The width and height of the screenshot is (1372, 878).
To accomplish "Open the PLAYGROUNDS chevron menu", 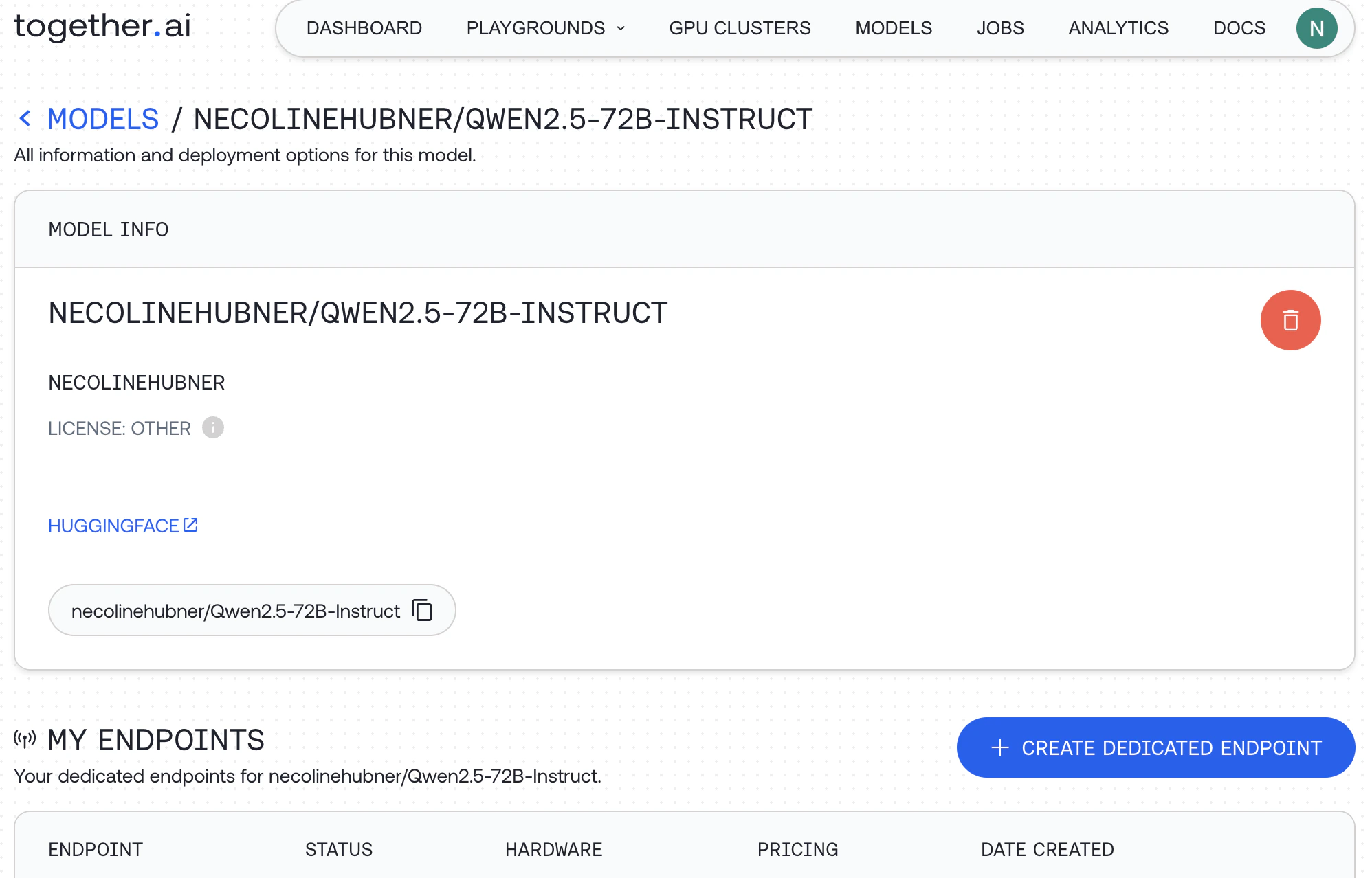I will coord(621,29).
